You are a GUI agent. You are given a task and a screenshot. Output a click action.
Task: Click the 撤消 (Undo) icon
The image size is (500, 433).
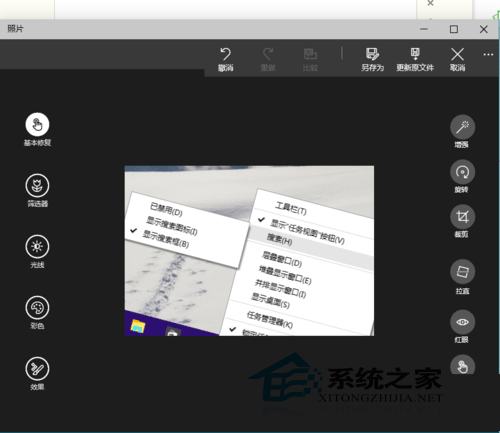[x=225, y=54]
